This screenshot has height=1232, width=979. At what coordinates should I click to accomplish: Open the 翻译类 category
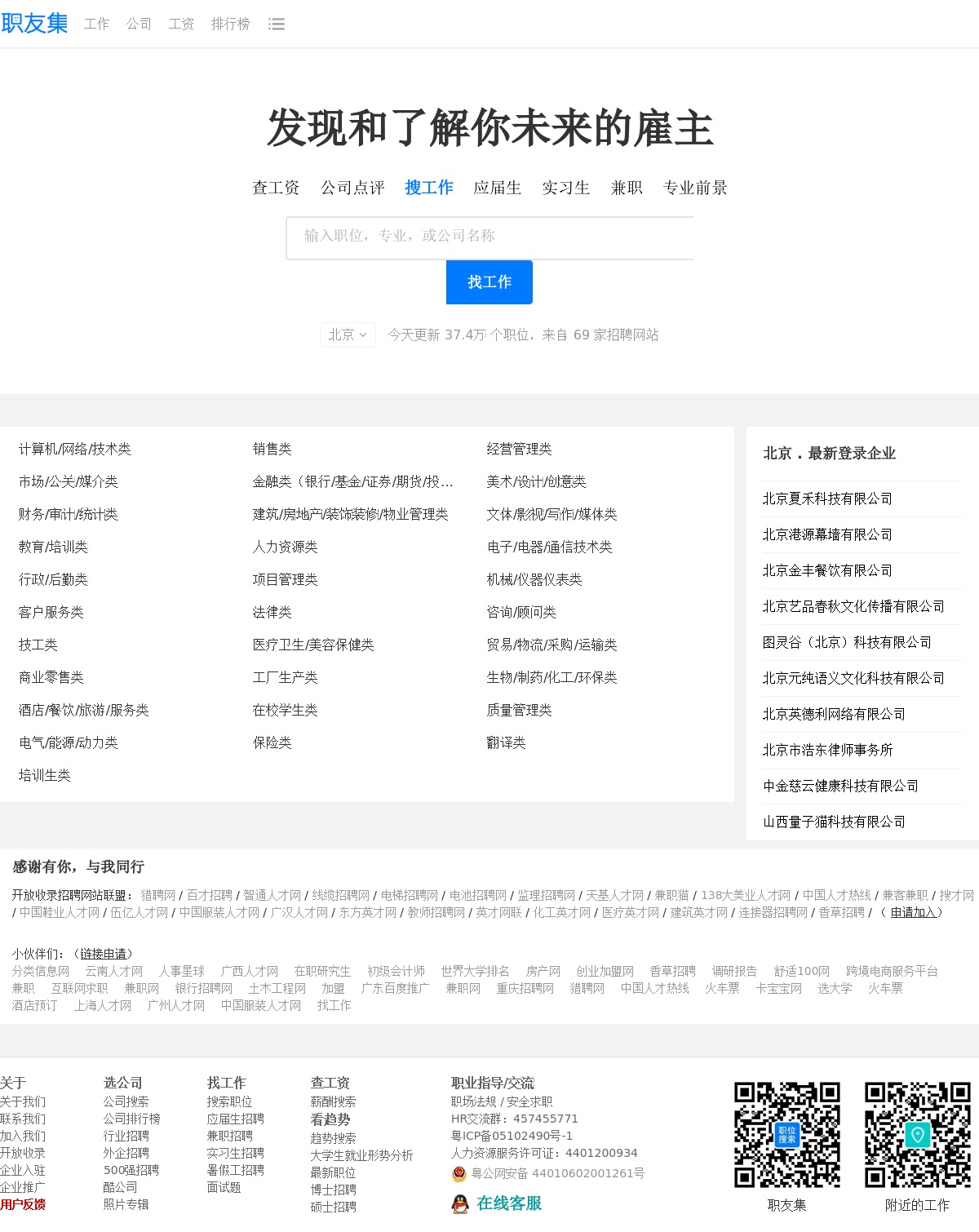click(x=507, y=742)
